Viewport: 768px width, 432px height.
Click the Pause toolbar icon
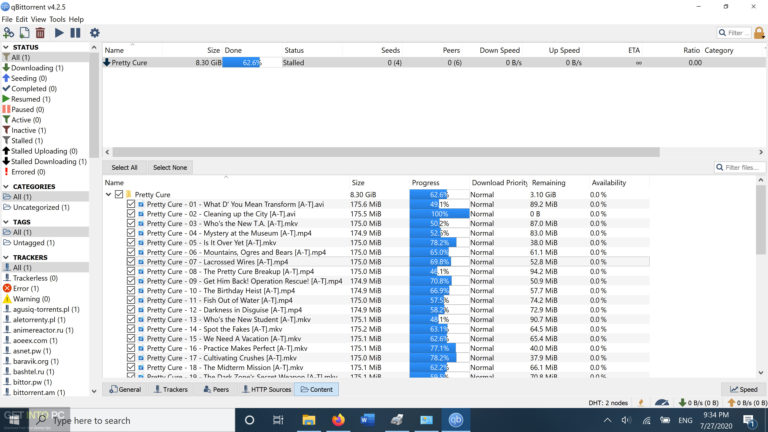tap(75, 33)
